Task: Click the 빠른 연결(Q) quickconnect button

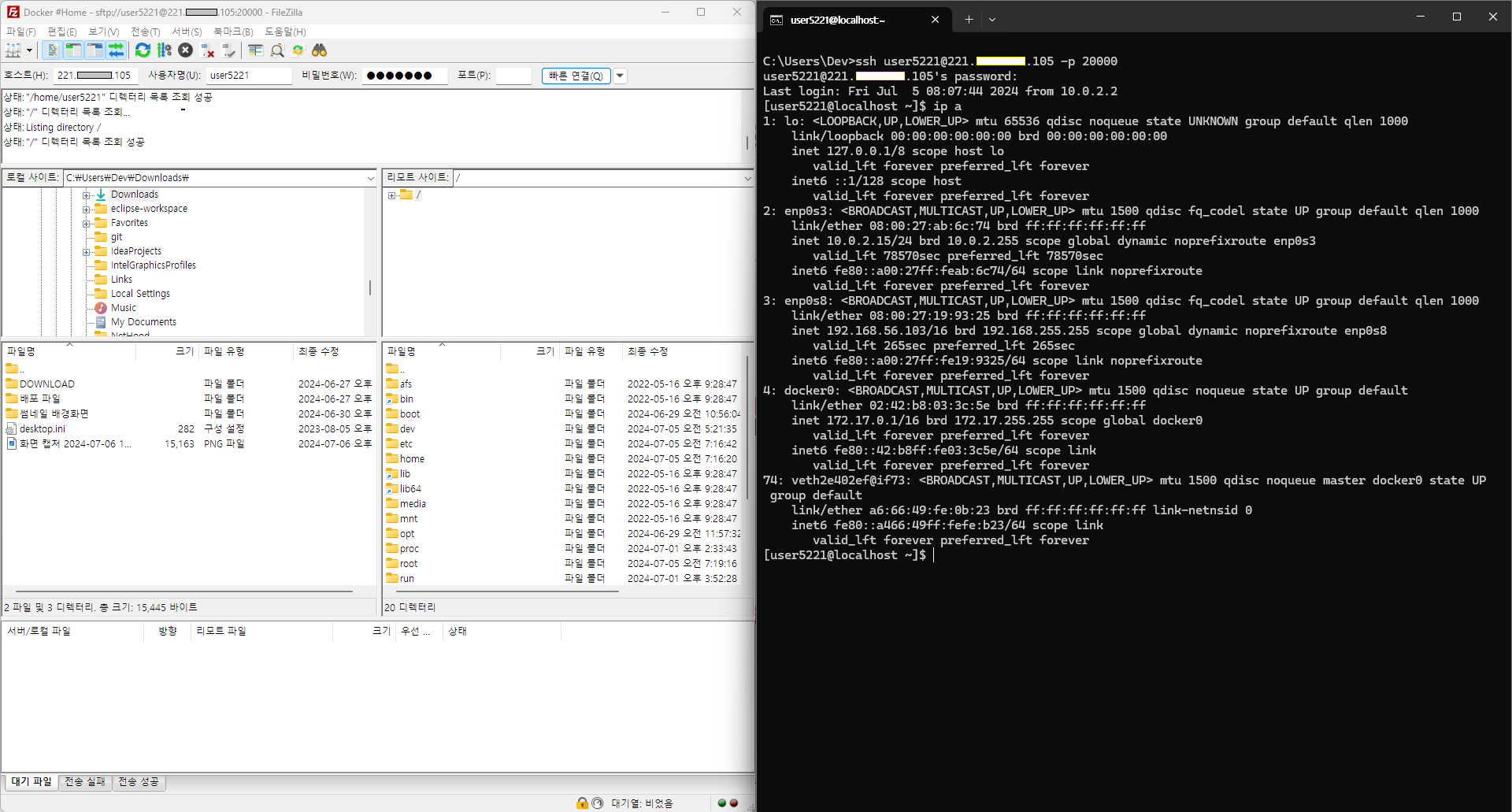Action: pos(576,76)
